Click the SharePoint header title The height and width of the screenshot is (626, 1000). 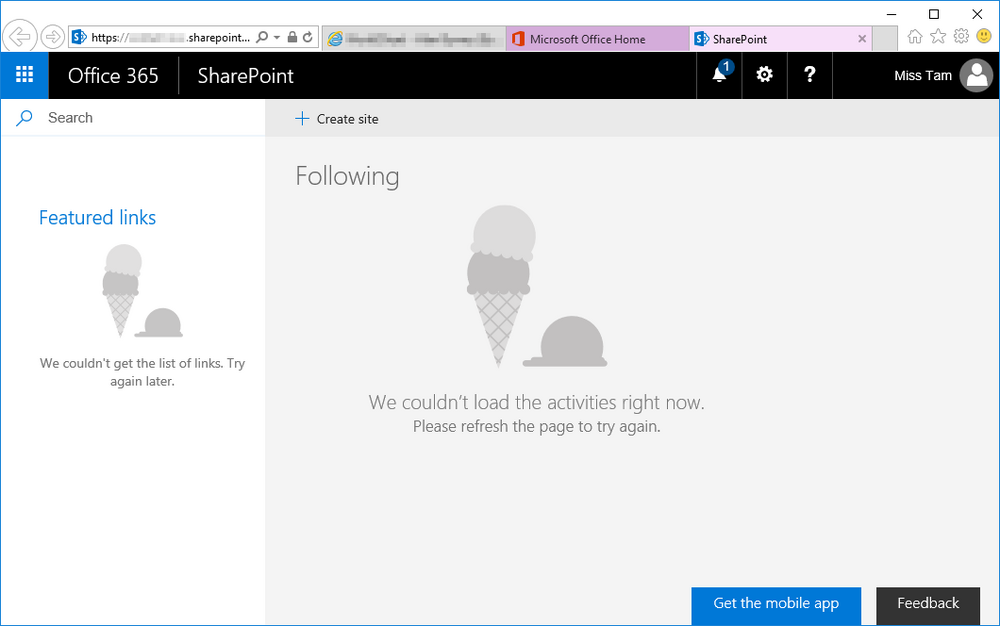(x=246, y=76)
